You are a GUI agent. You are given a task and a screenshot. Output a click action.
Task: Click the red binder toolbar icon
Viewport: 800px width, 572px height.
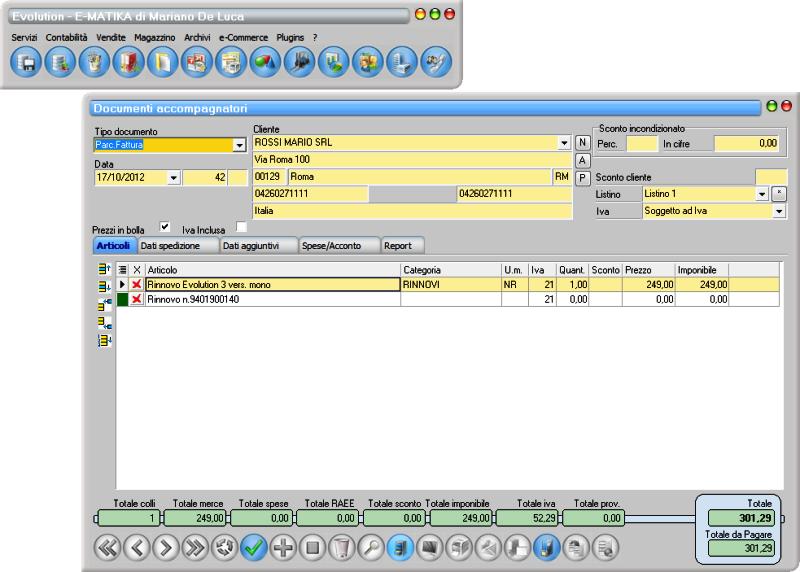pyautogui.click(x=128, y=62)
